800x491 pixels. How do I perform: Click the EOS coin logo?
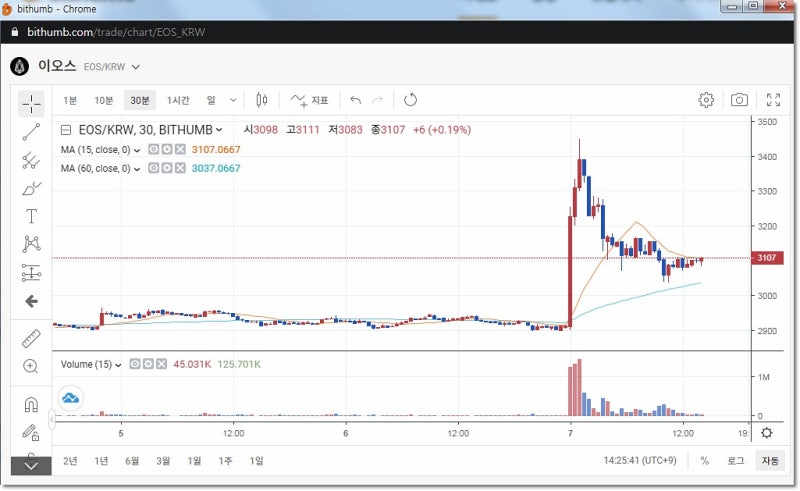19,67
